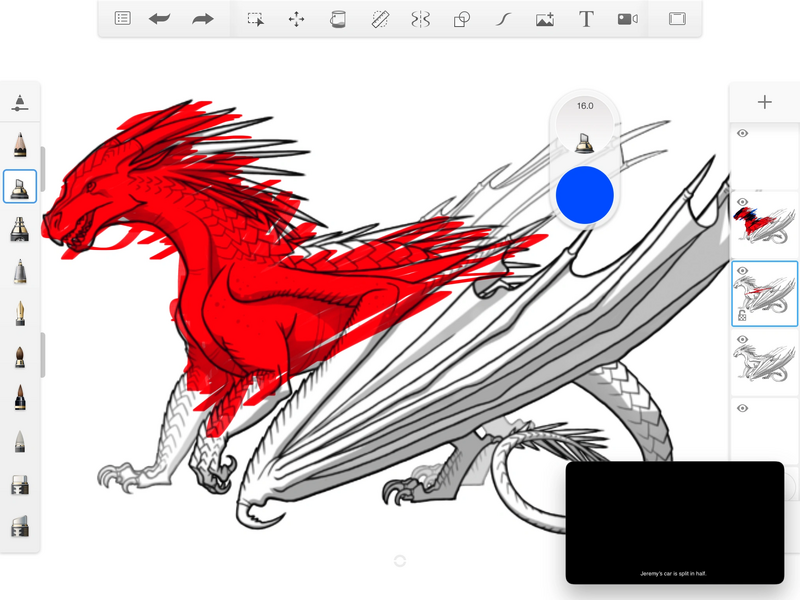The image size is (800, 600).
Task: Click the Undo arrow
Action: [x=159, y=19]
